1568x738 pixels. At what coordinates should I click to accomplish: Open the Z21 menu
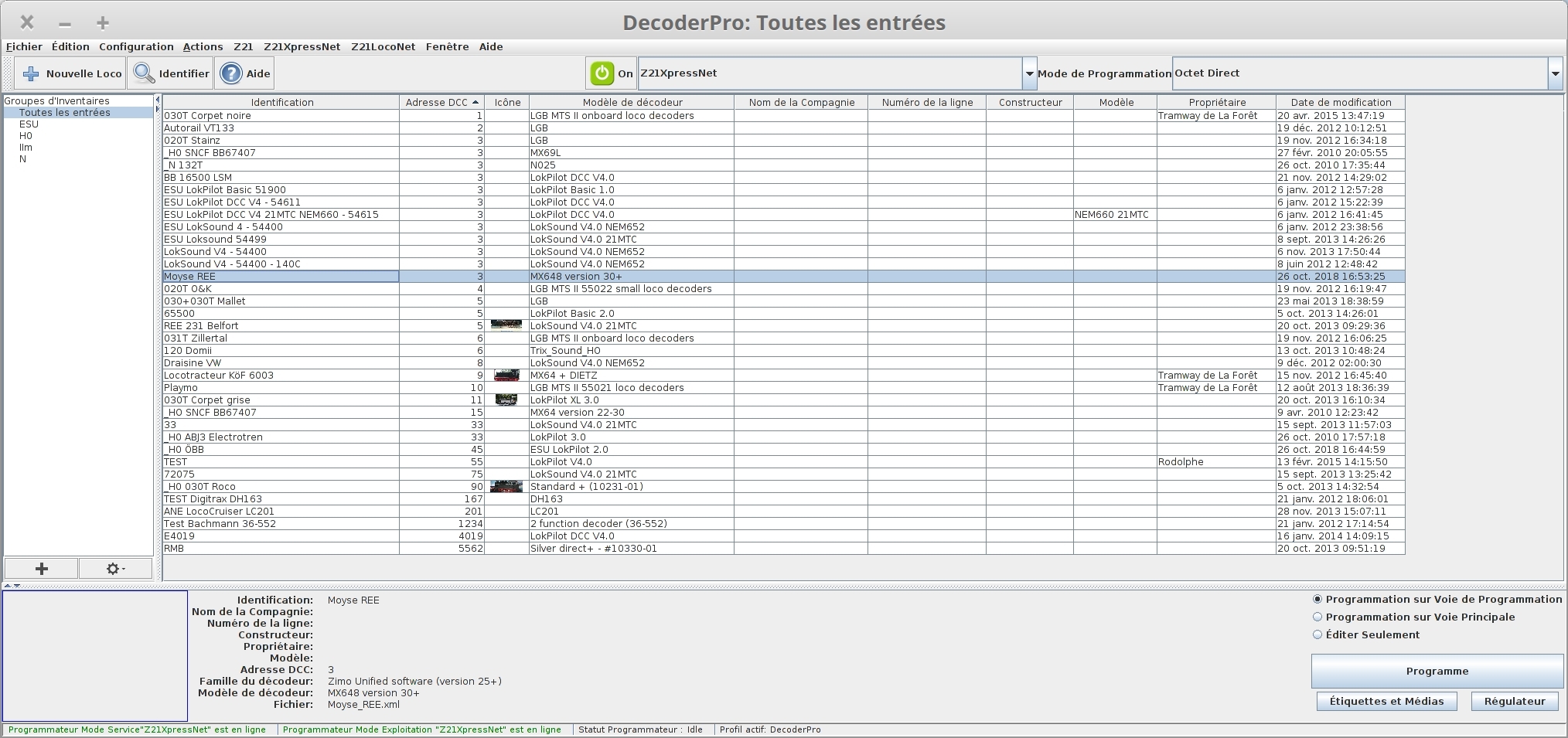pos(243,46)
